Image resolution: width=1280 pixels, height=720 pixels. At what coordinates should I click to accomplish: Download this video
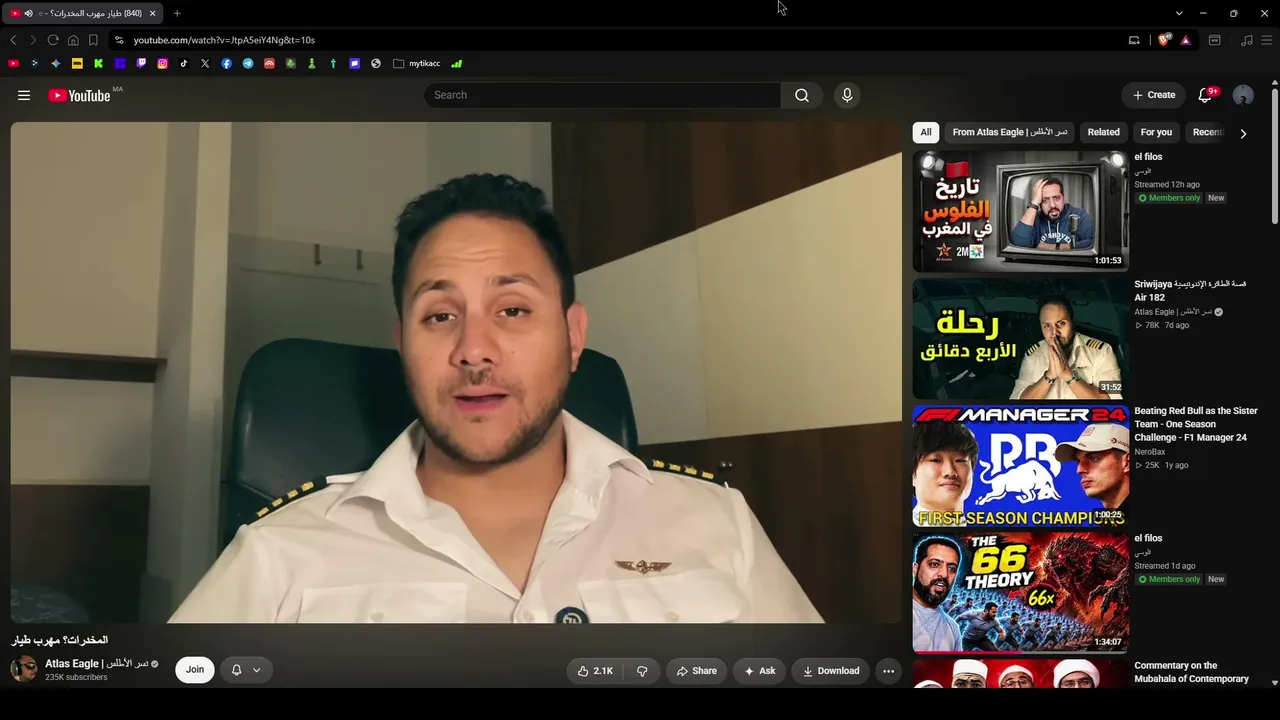point(831,671)
